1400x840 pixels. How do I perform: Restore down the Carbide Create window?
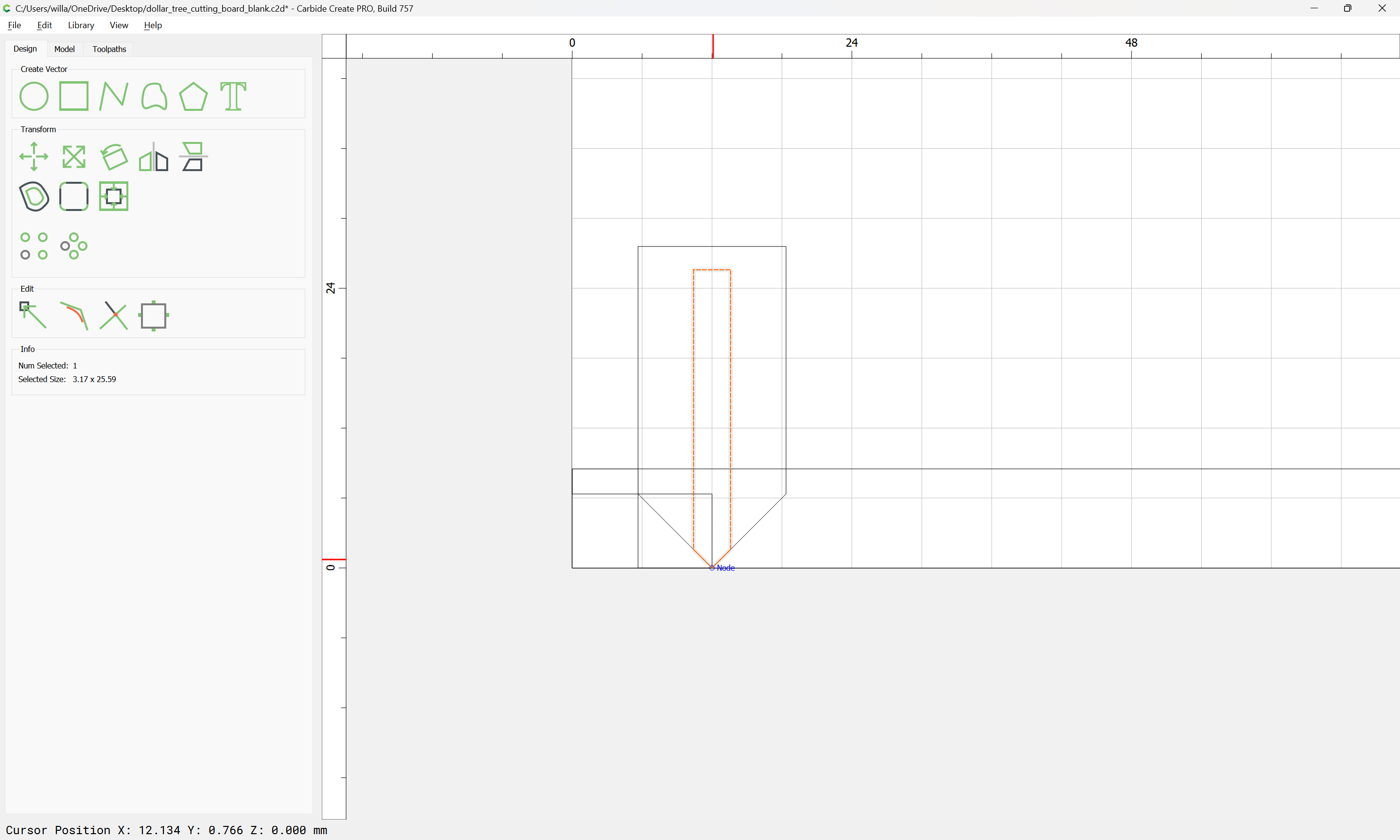point(1347,8)
